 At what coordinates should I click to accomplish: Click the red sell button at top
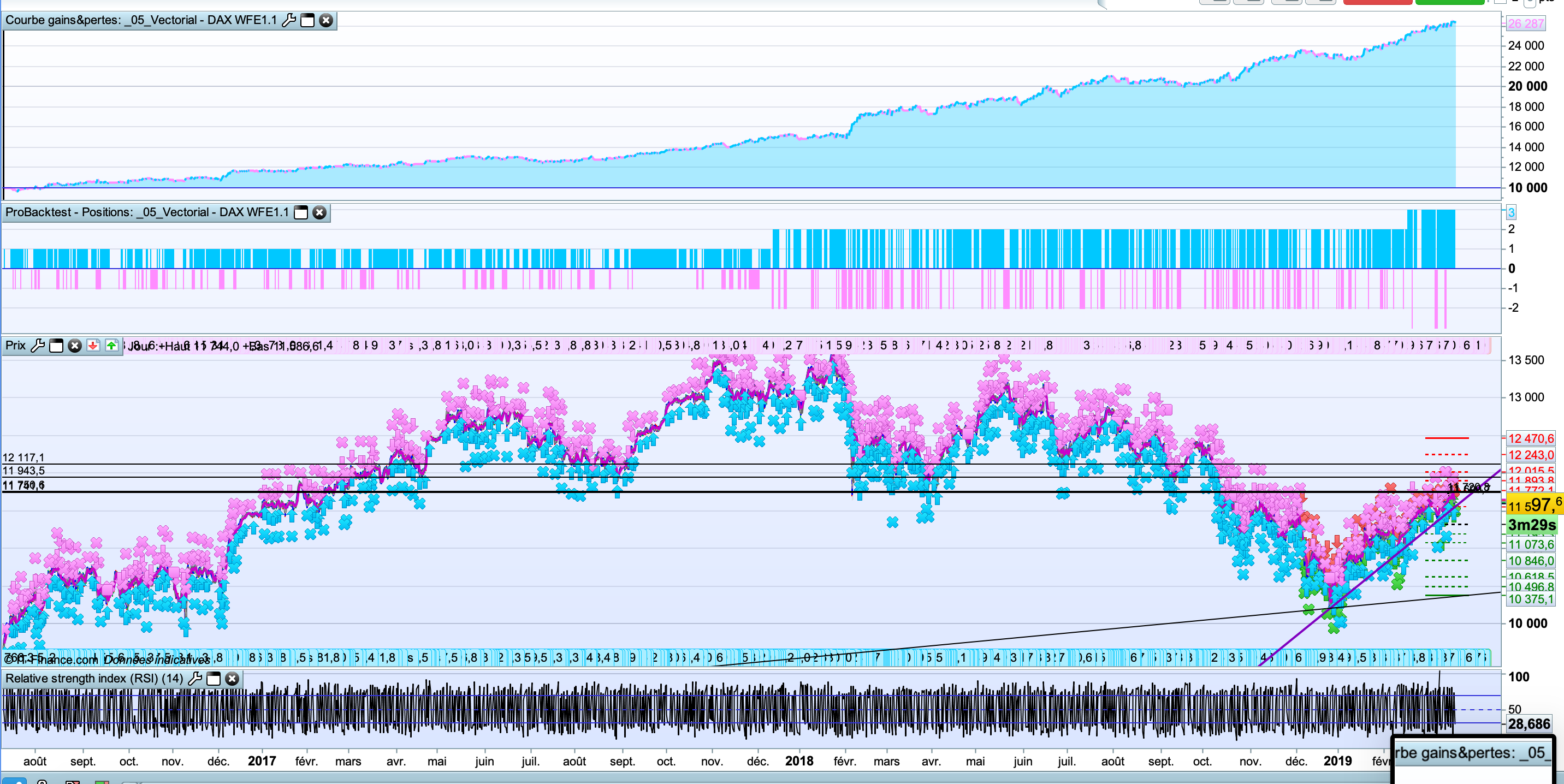(1377, 2)
